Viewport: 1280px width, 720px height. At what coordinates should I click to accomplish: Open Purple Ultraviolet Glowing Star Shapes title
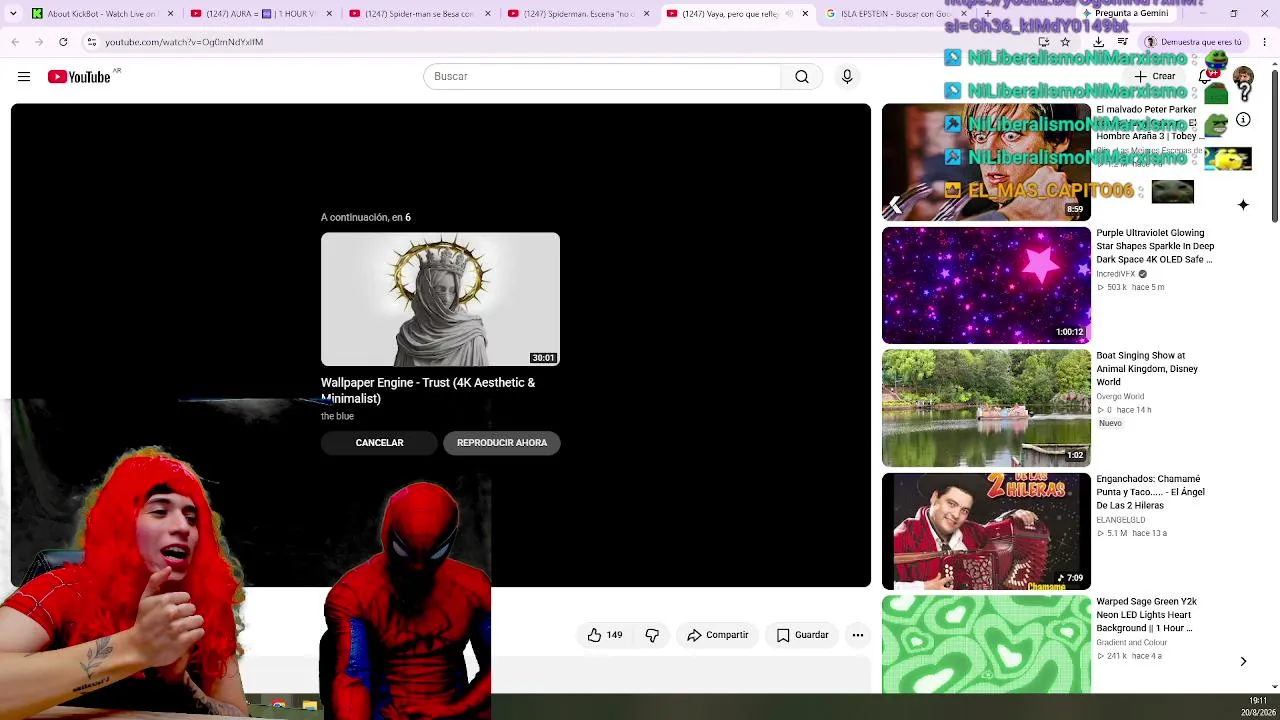pyautogui.click(x=1155, y=246)
